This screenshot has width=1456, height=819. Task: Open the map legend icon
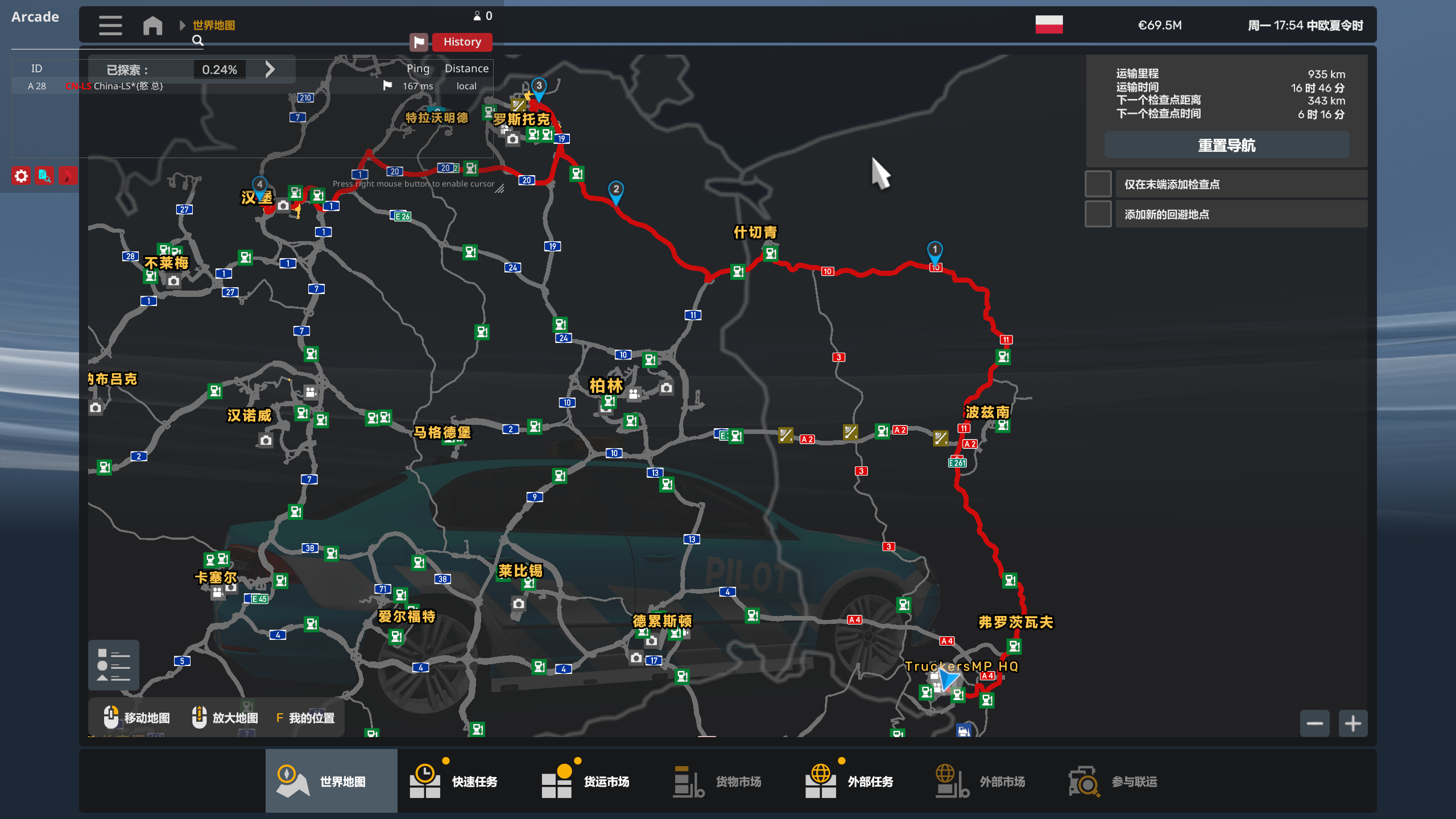[113, 665]
